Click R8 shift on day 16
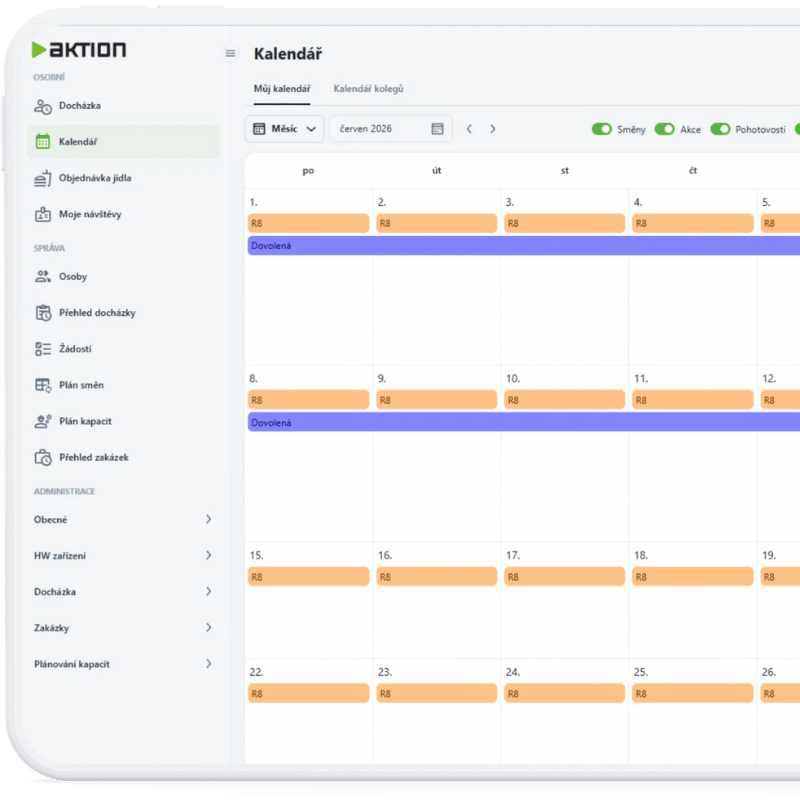800x800 pixels. [437, 577]
